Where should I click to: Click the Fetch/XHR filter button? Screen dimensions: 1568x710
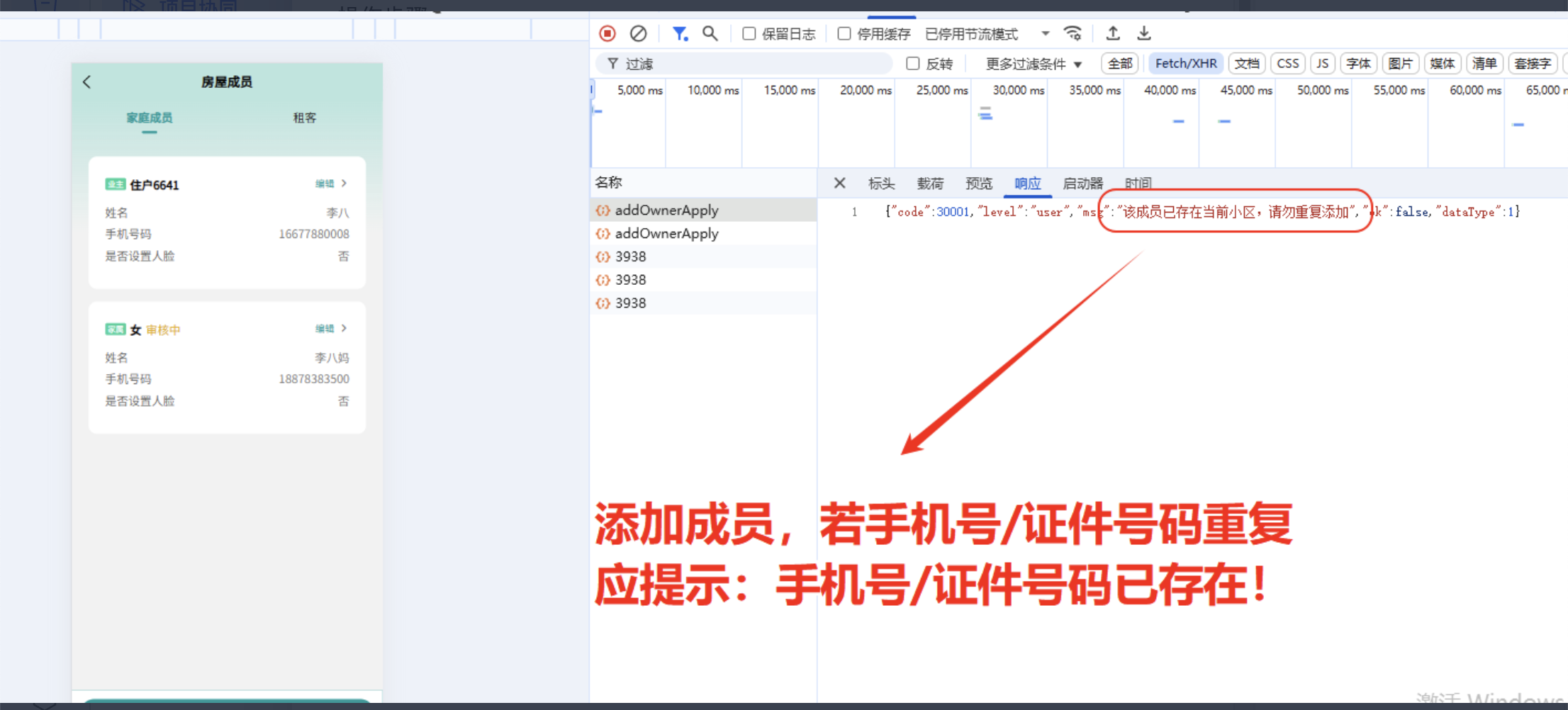coord(1185,63)
